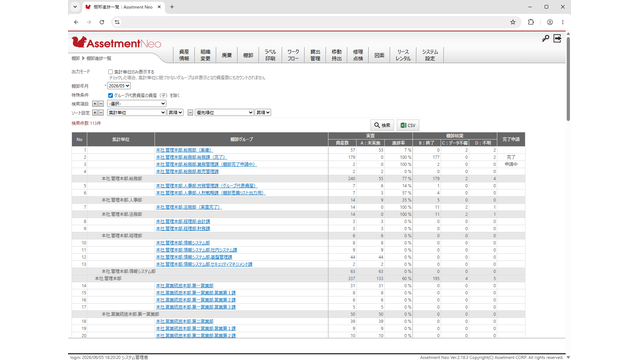The width and height of the screenshot is (640, 360).
Task: Open the browser extensions puzzle icon
Action: (x=531, y=22)
